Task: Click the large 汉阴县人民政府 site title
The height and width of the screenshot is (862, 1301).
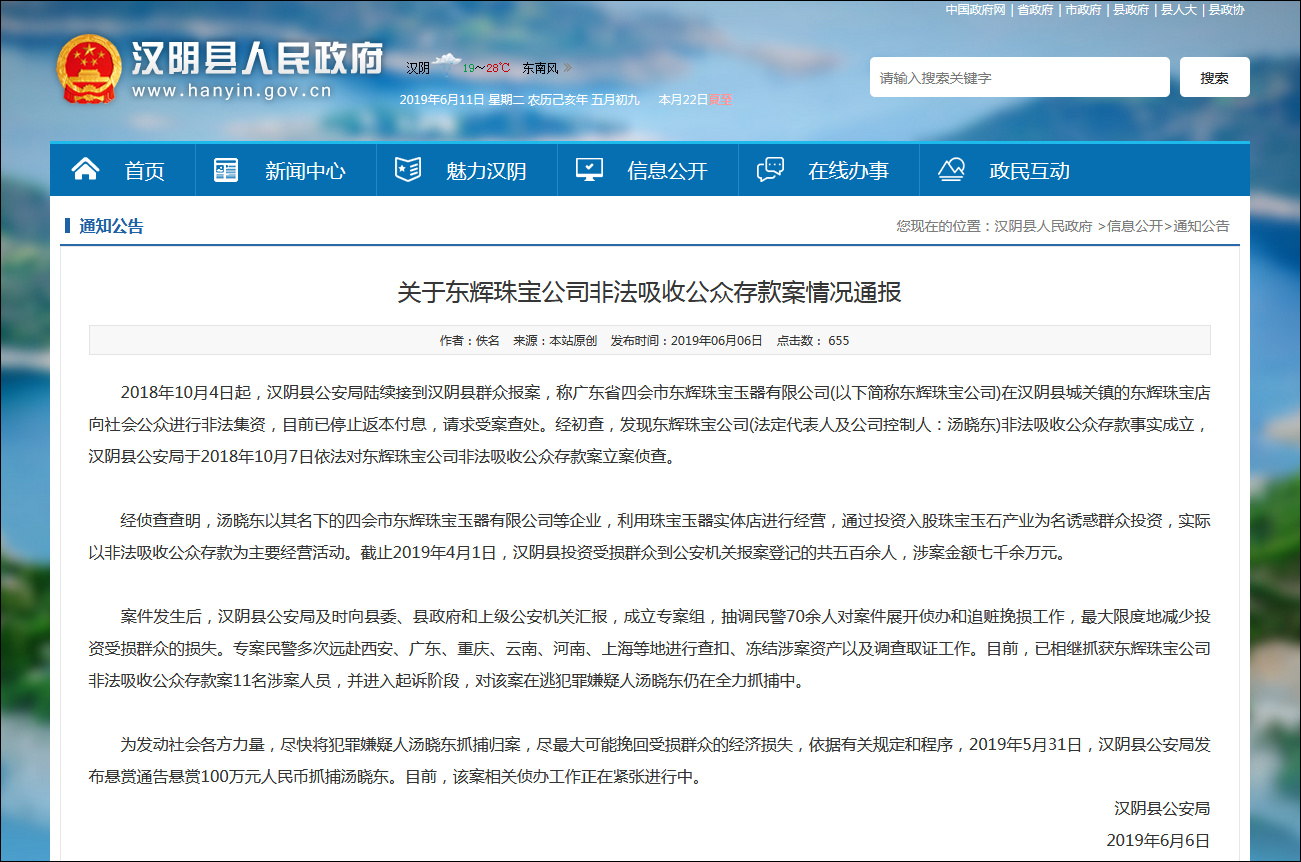Action: coord(258,59)
